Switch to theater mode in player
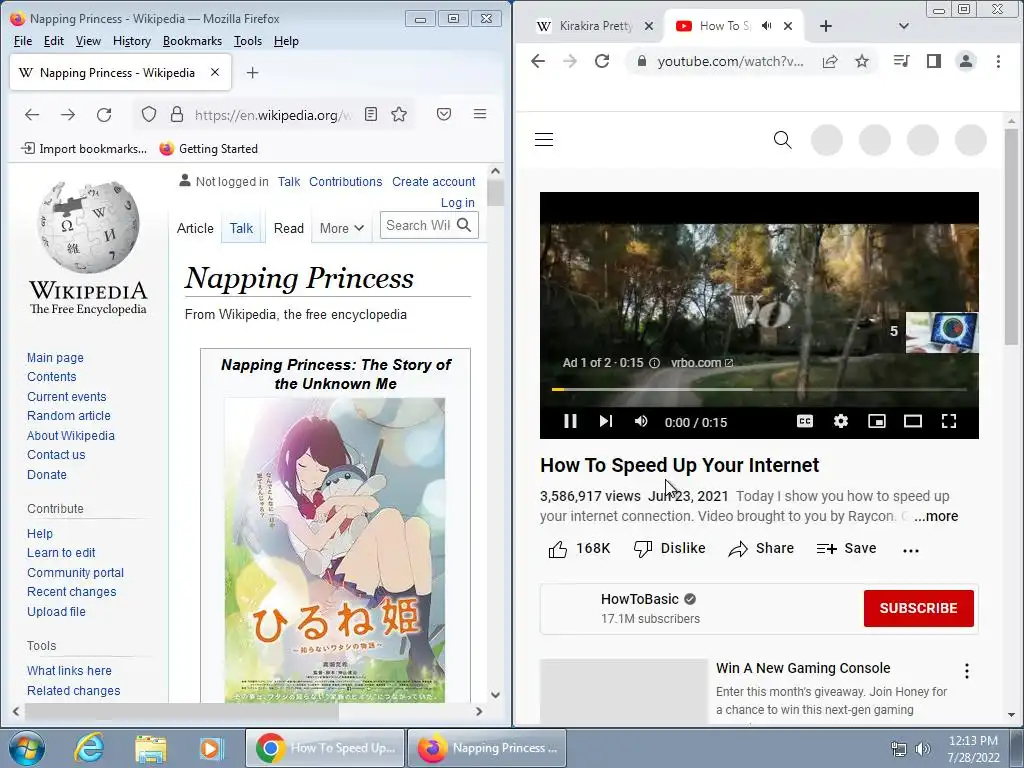 (912, 422)
